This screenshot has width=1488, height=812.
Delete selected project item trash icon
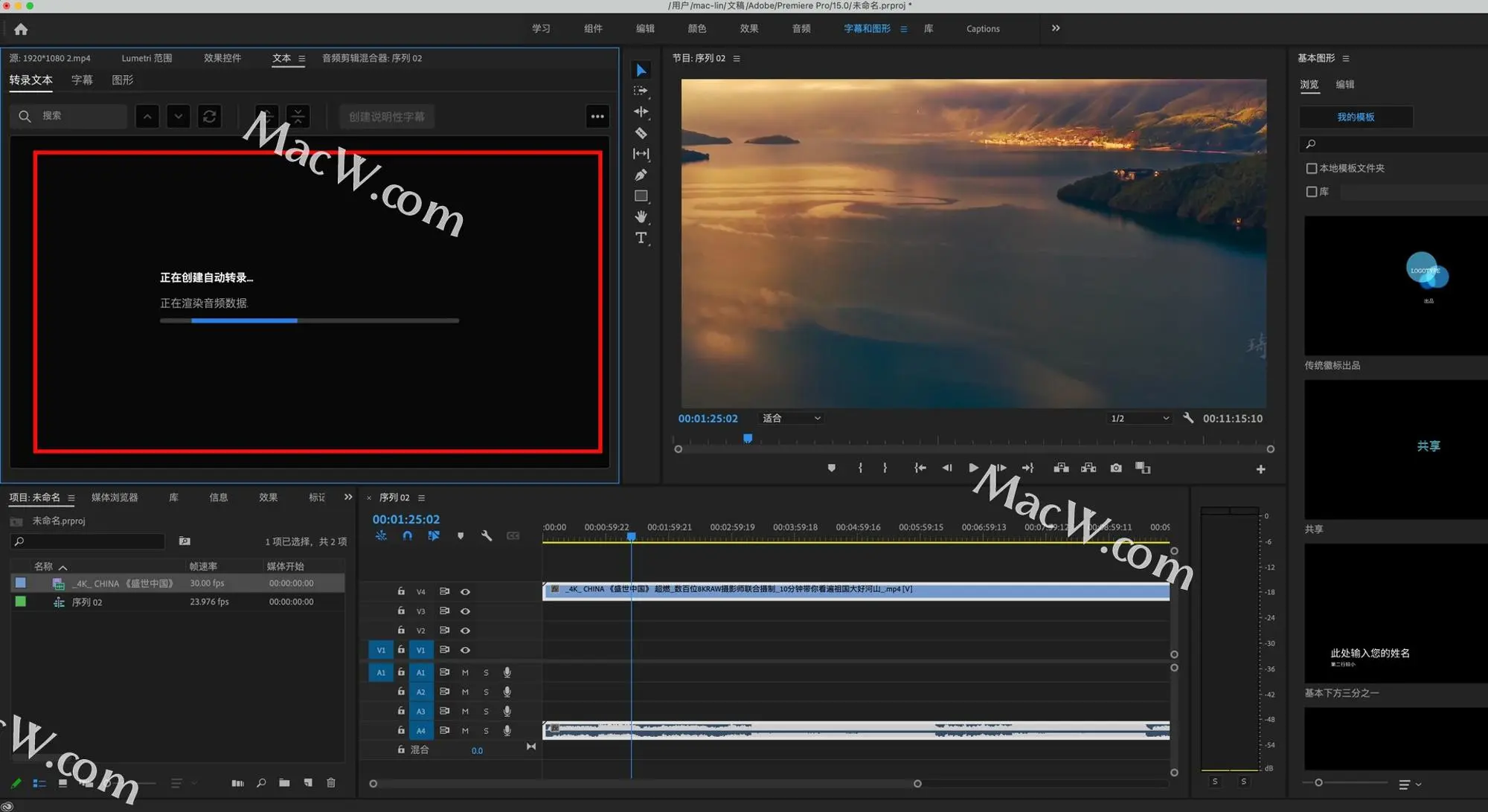[x=331, y=782]
